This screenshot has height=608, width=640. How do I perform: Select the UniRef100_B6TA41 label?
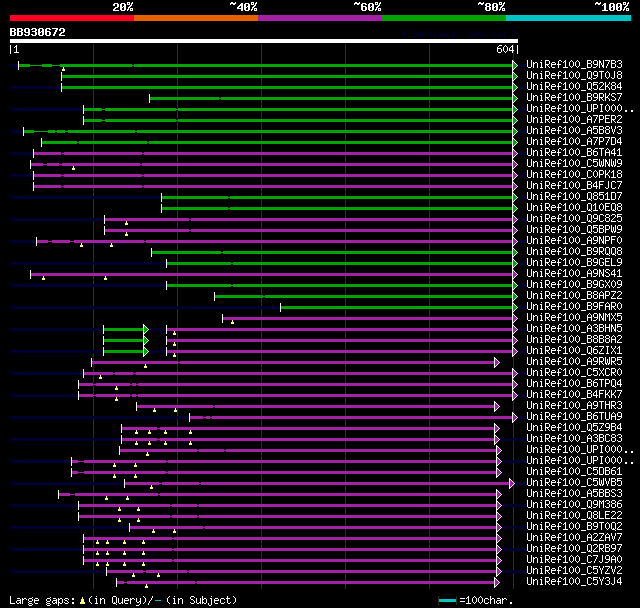(x=574, y=153)
